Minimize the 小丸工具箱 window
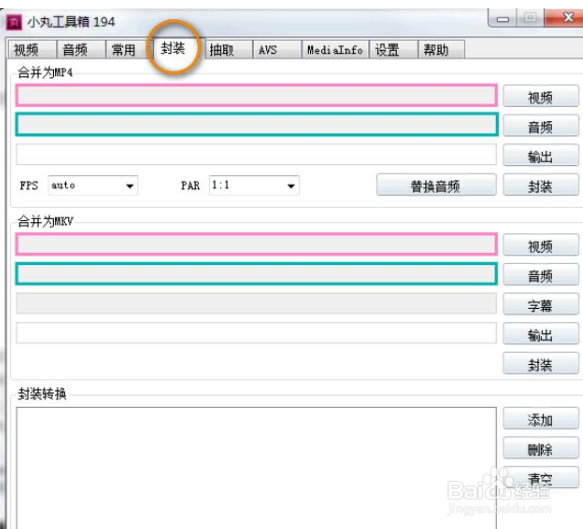 pyautogui.click(x=503, y=18)
